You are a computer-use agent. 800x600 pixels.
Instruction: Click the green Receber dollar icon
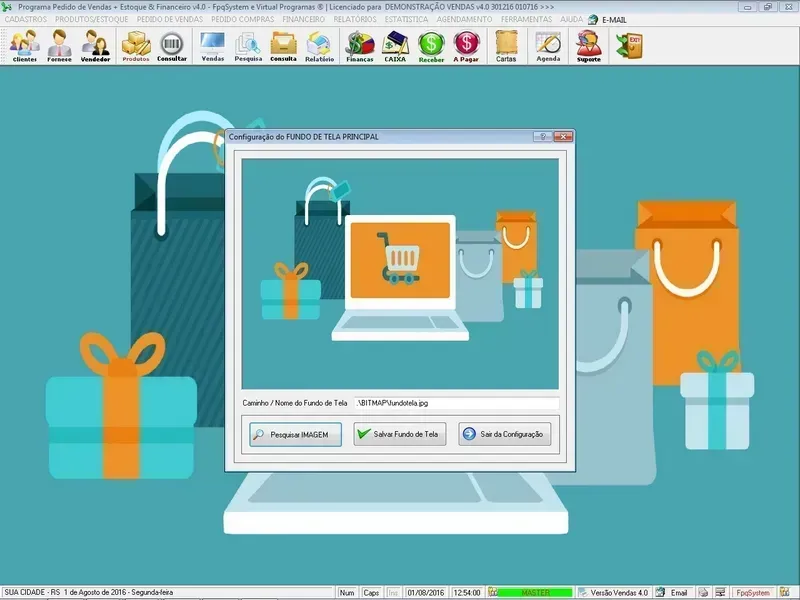[431, 46]
